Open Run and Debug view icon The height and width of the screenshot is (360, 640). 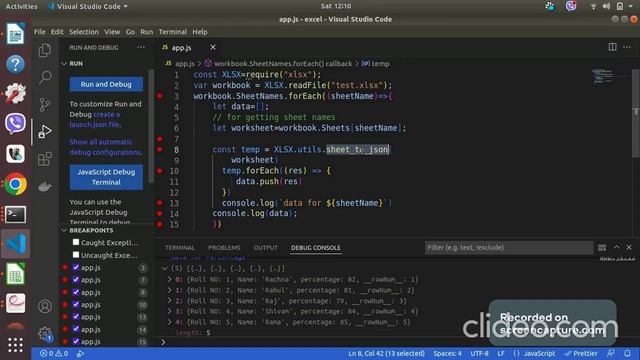tap(44, 131)
